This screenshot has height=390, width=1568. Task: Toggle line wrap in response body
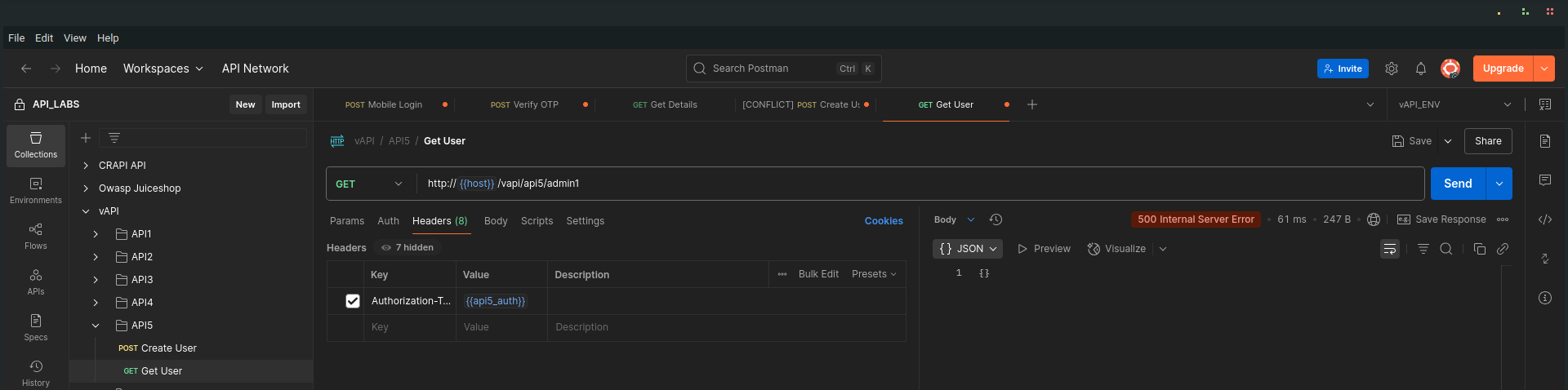coord(1390,249)
